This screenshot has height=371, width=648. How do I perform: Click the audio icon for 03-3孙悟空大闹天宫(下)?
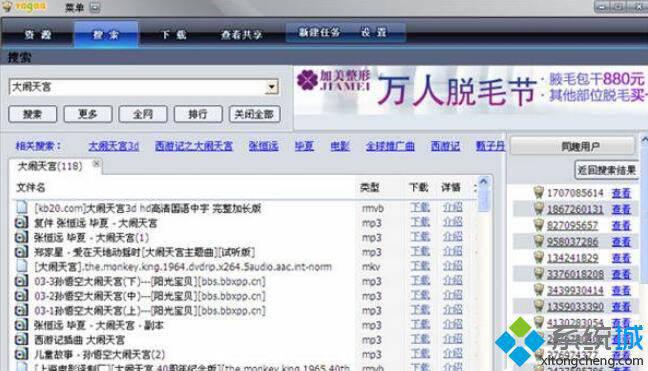(21, 281)
